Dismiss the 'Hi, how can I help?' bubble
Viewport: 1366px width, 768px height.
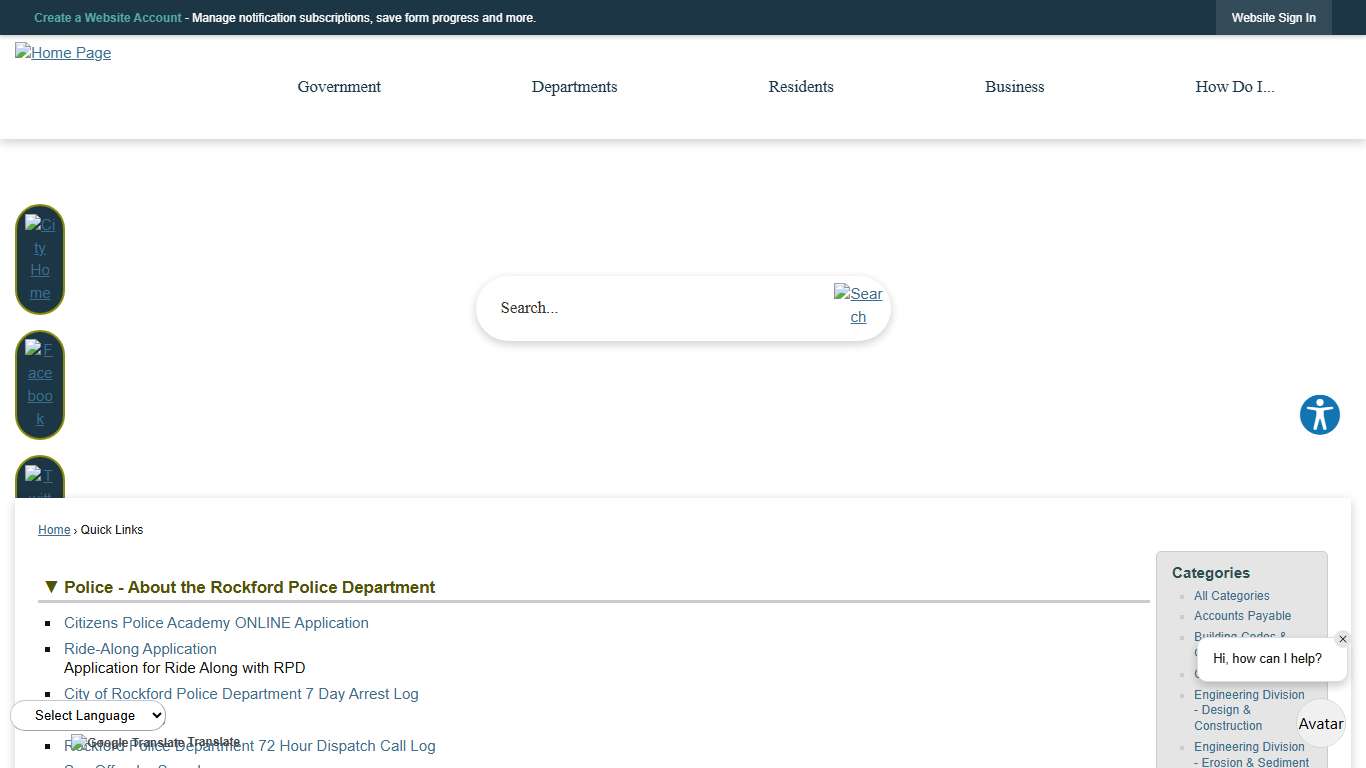coord(1342,640)
